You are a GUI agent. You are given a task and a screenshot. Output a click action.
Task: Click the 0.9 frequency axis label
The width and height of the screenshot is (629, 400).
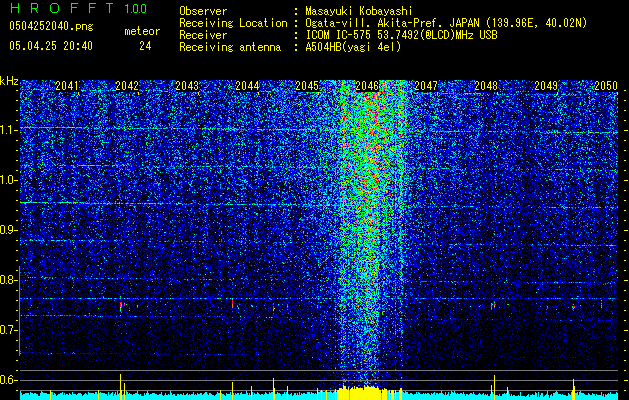(8, 230)
